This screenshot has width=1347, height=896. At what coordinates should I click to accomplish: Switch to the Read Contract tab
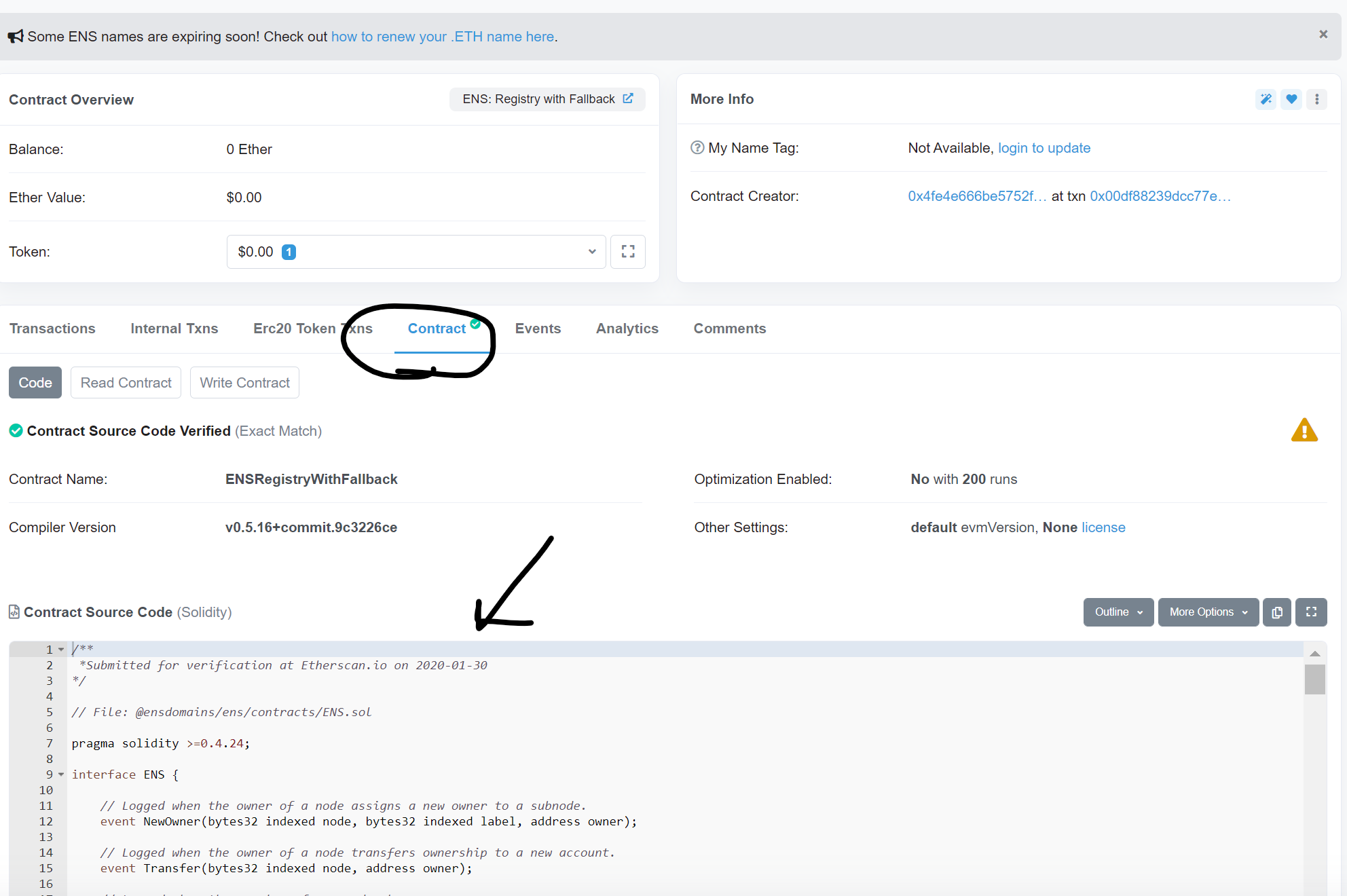pyautogui.click(x=126, y=383)
